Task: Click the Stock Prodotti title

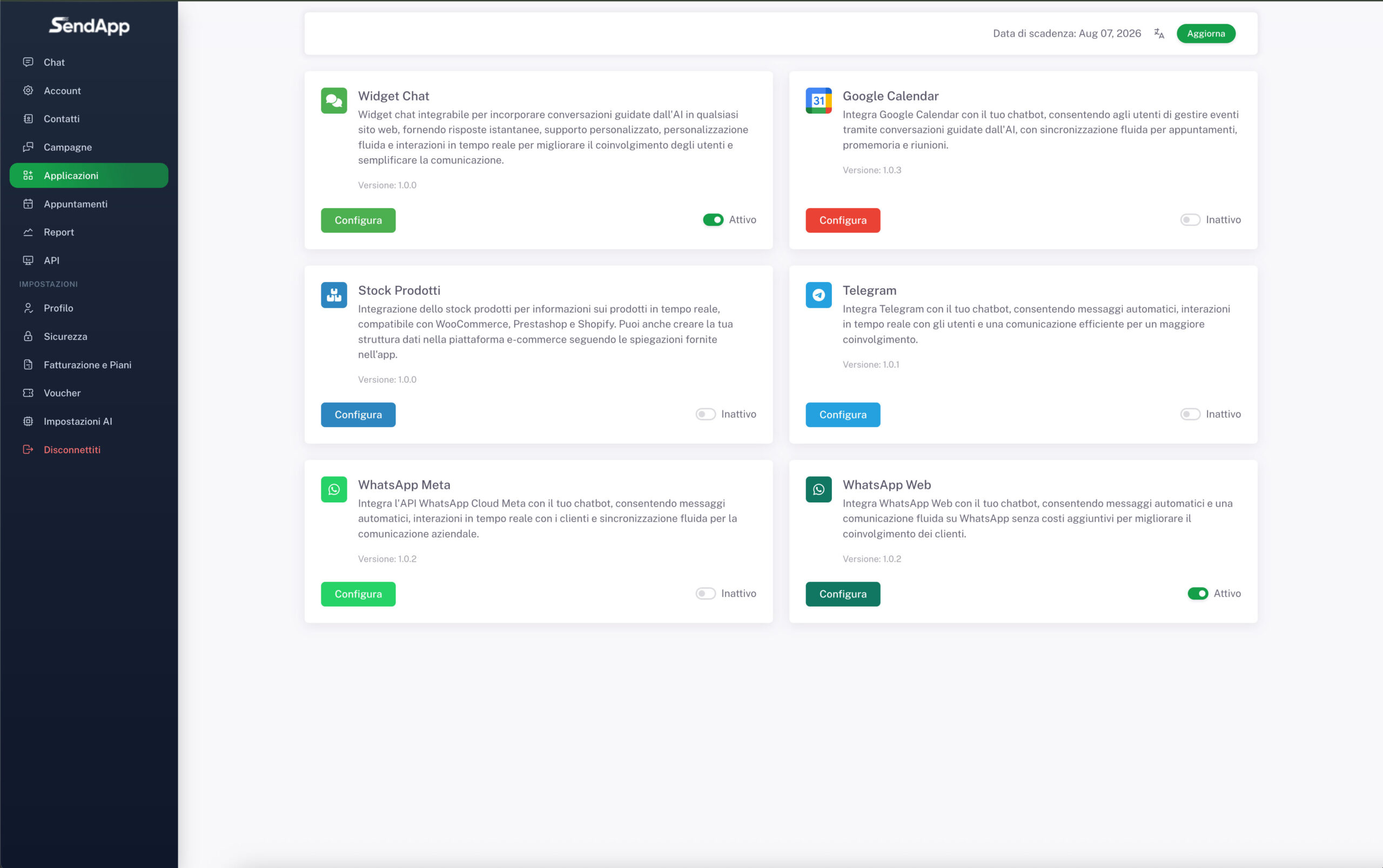Action: [399, 291]
